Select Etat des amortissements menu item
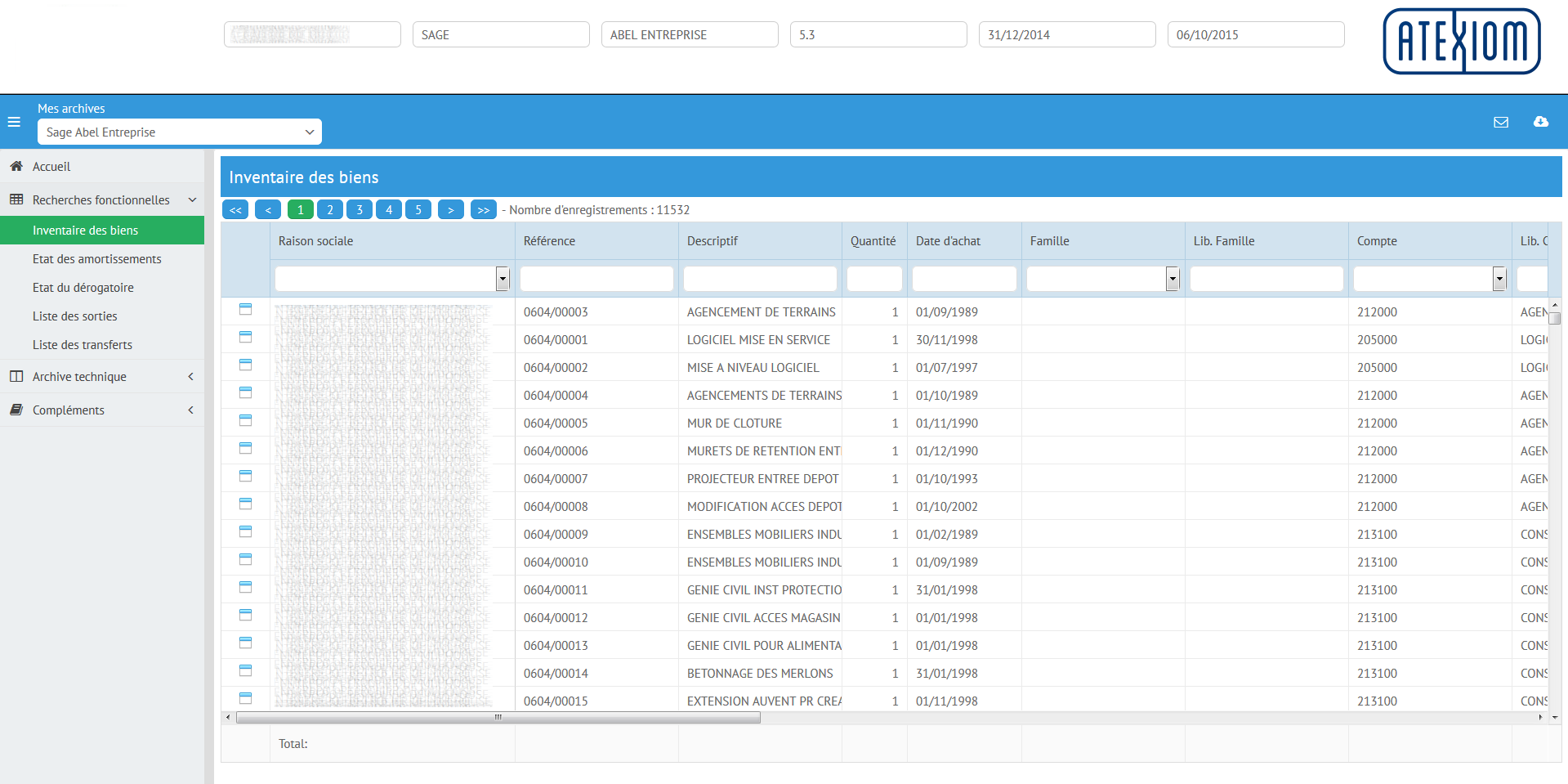1568x784 pixels. (x=97, y=259)
